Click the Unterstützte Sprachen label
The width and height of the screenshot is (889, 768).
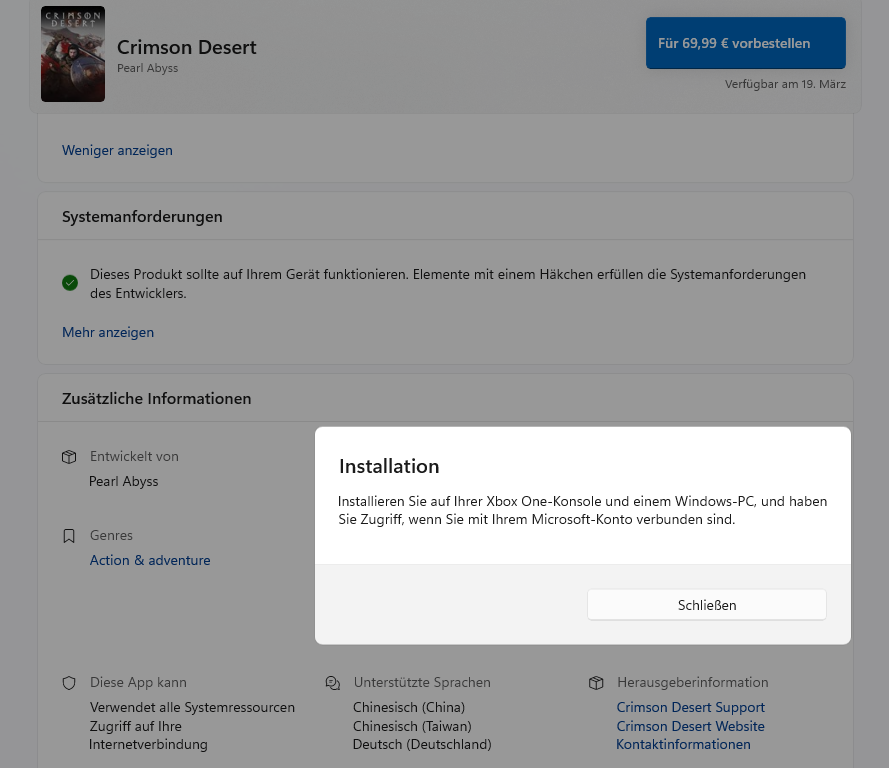[x=422, y=682]
